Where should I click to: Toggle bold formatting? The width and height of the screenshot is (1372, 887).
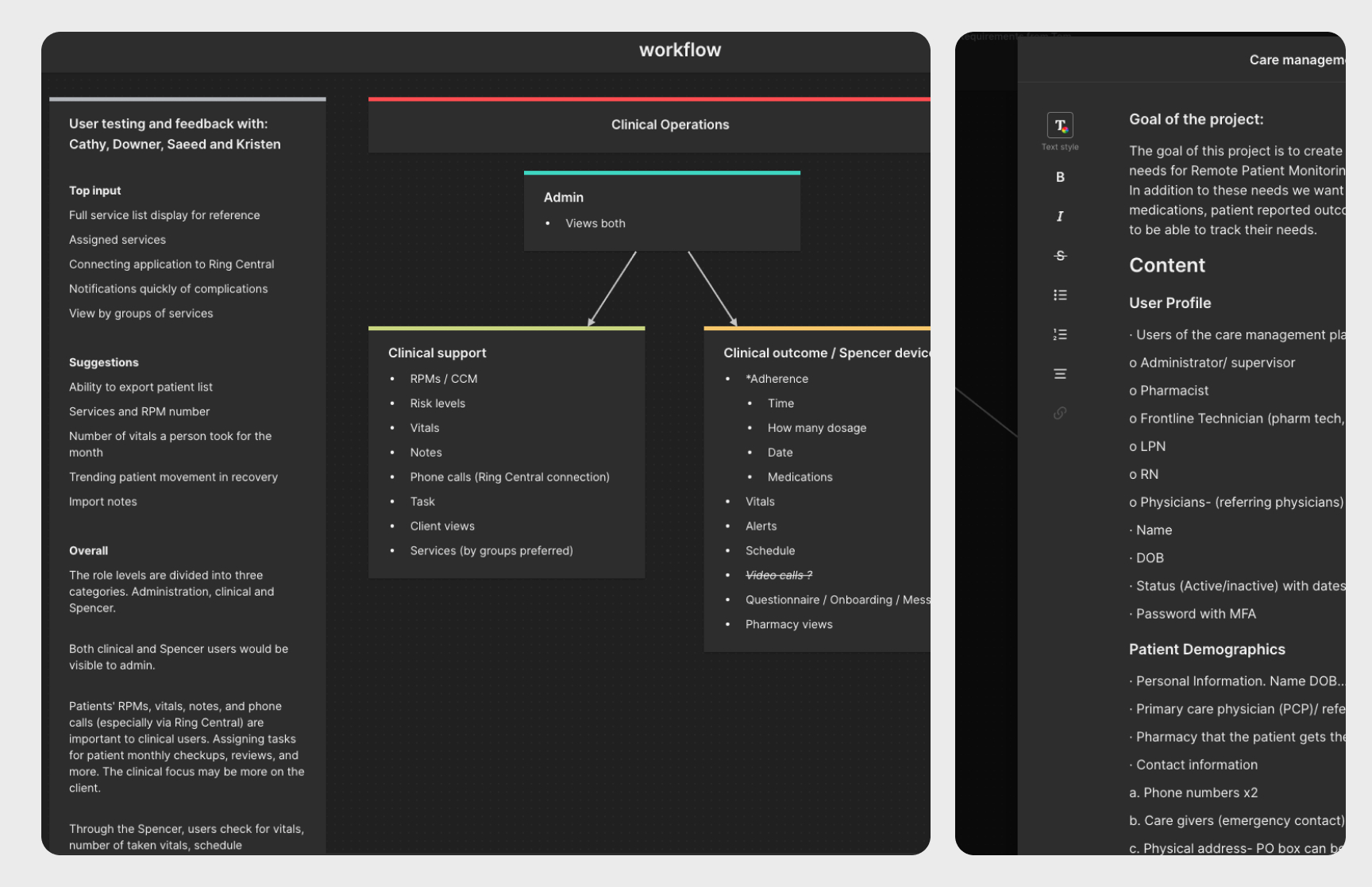click(x=1060, y=177)
